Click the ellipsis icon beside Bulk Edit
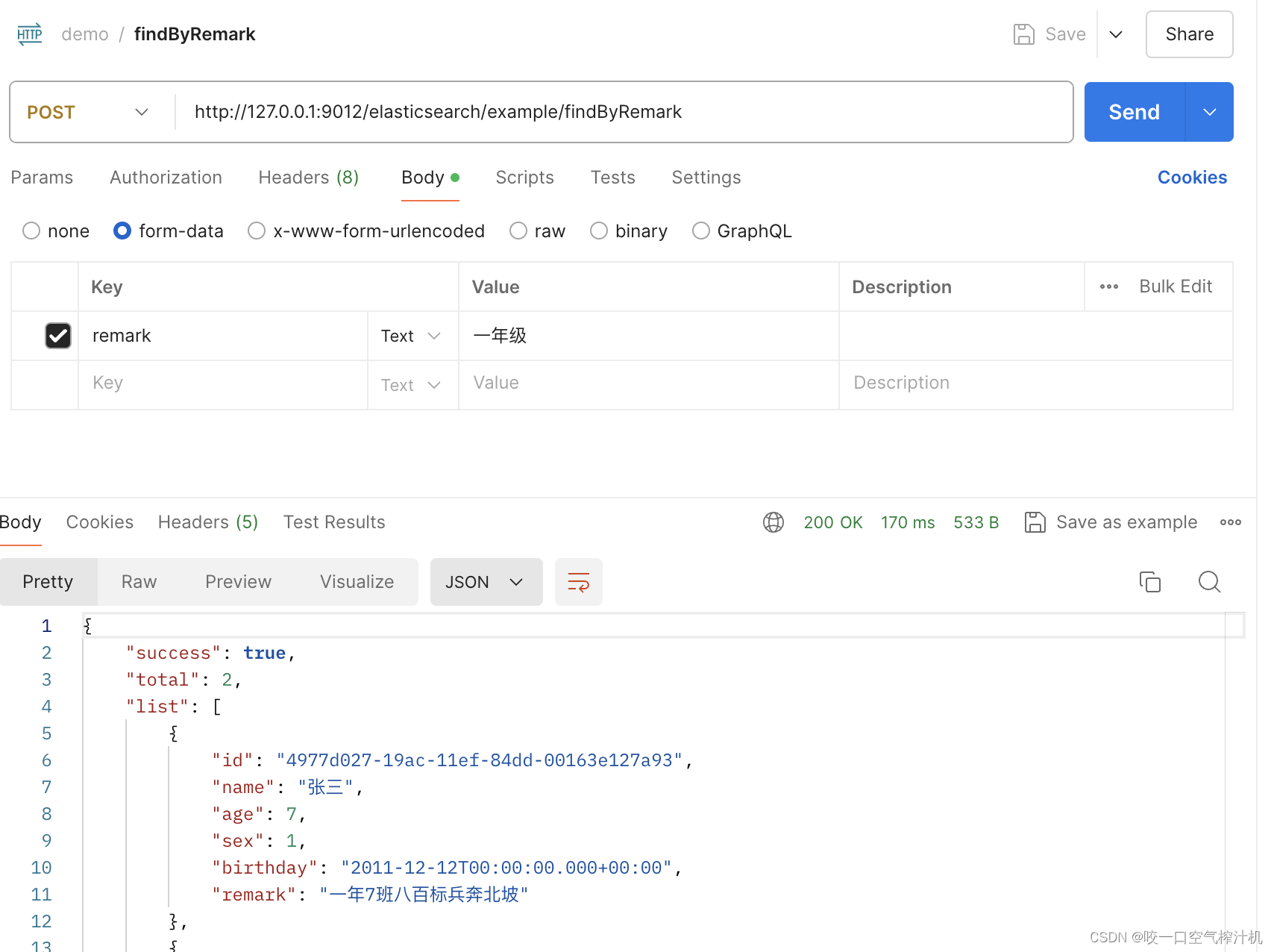This screenshot has height=952, width=1274. point(1108,286)
